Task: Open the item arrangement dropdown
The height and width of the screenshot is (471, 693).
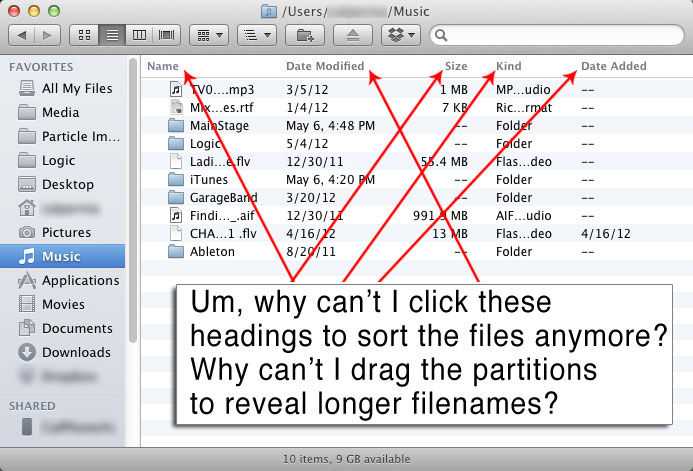Action: 209,35
